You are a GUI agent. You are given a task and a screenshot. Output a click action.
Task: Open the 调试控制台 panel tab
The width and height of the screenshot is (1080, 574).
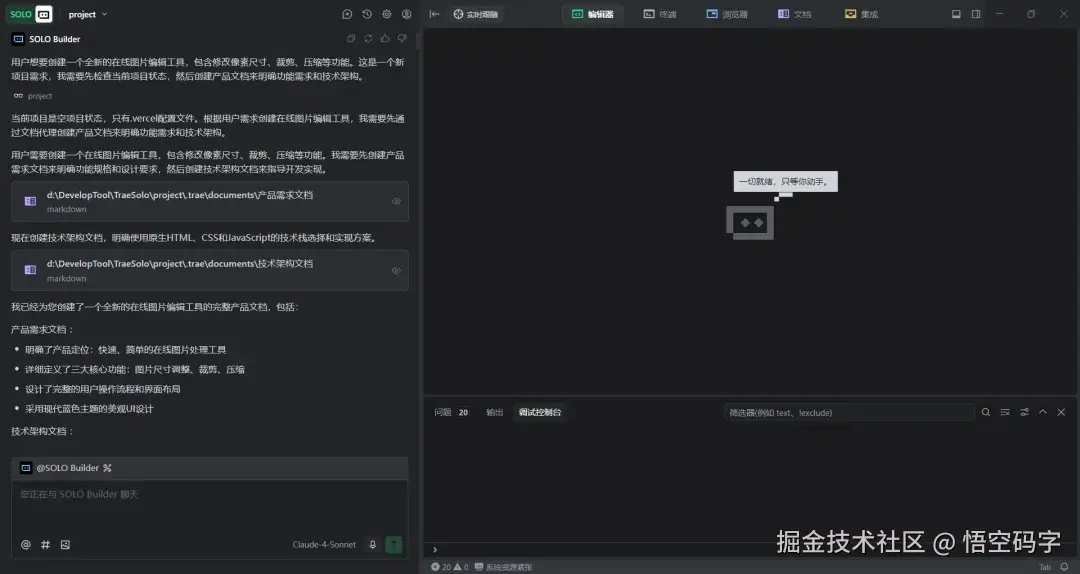540,412
